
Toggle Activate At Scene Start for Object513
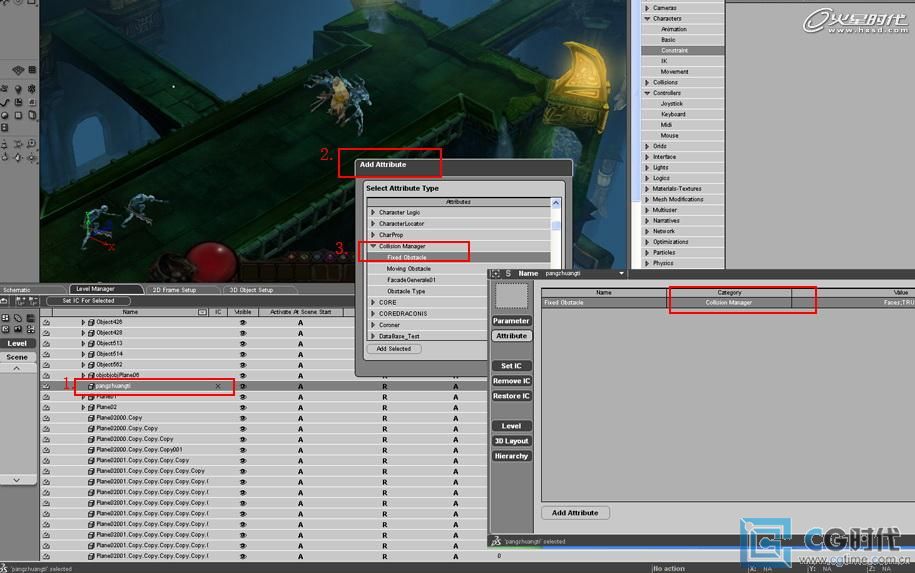pos(301,344)
